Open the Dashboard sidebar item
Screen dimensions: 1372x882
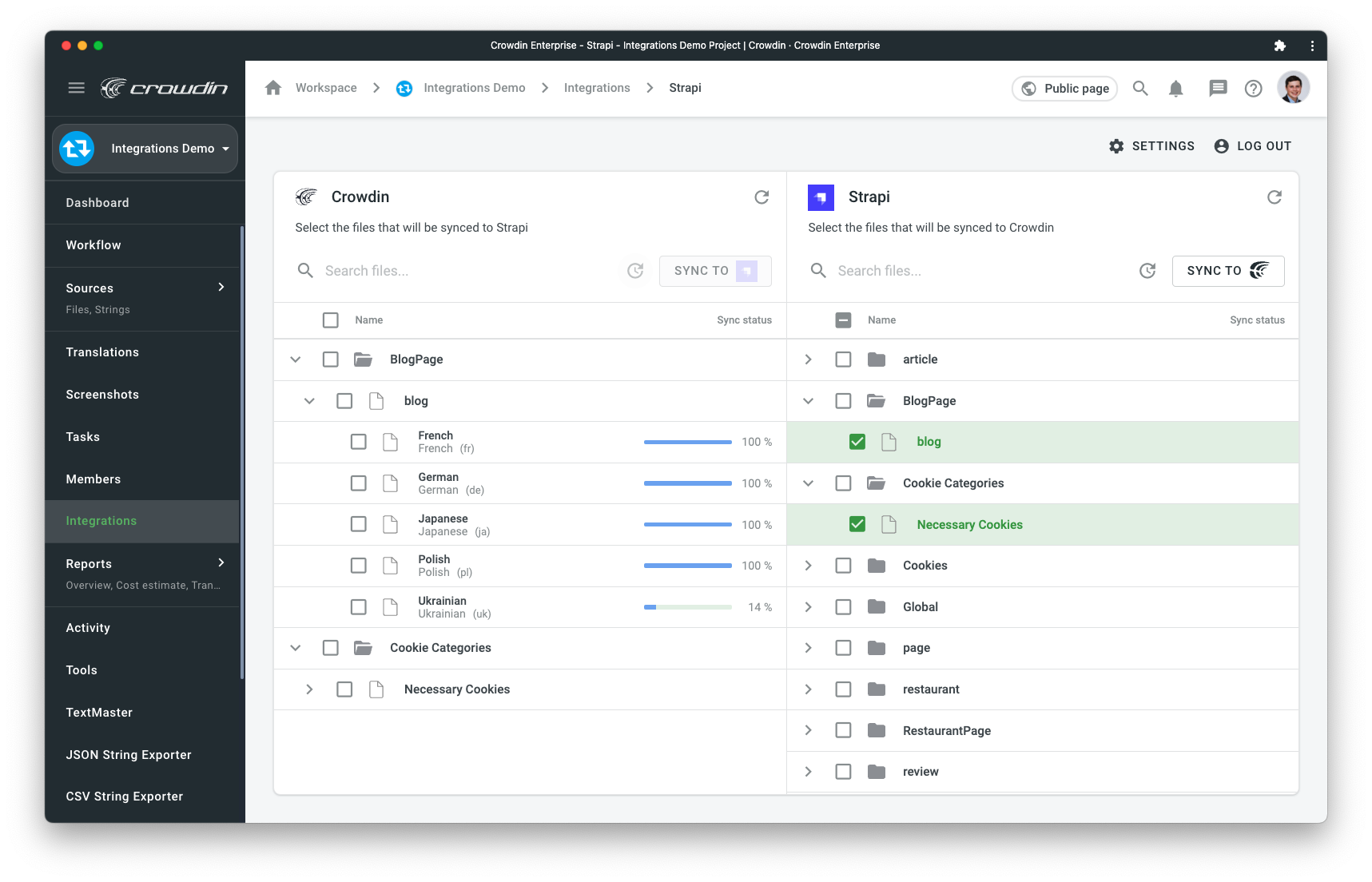point(97,203)
